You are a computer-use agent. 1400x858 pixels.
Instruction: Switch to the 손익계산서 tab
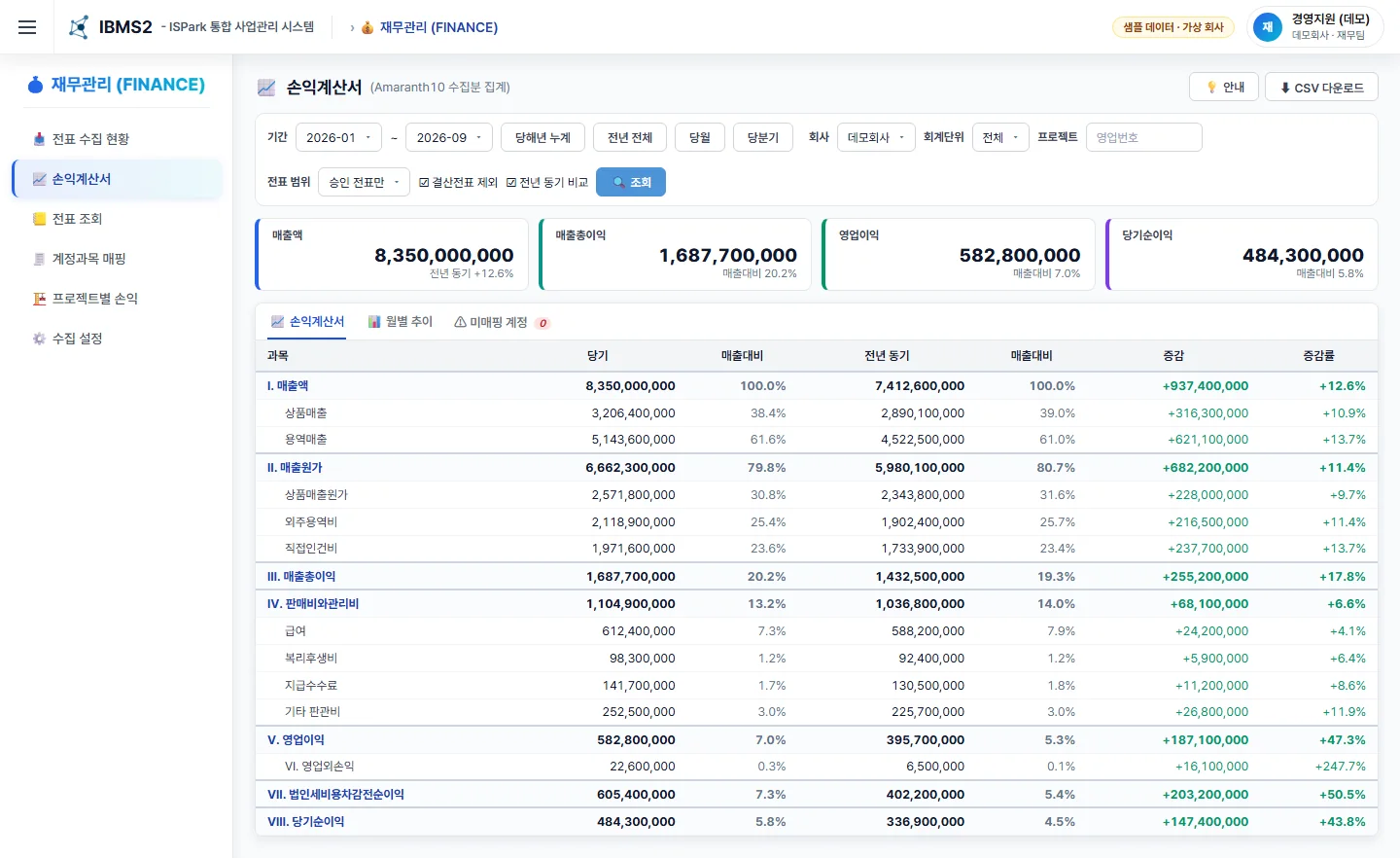(307, 322)
